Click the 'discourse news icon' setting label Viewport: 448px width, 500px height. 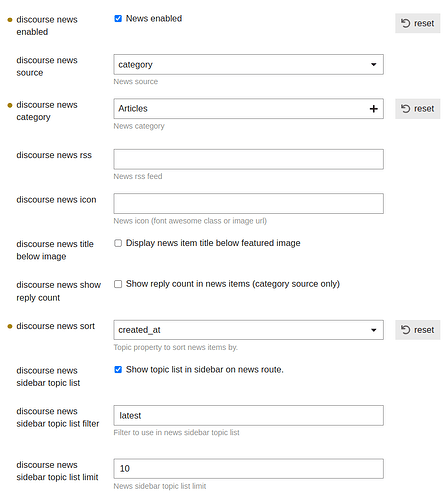pos(56,200)
